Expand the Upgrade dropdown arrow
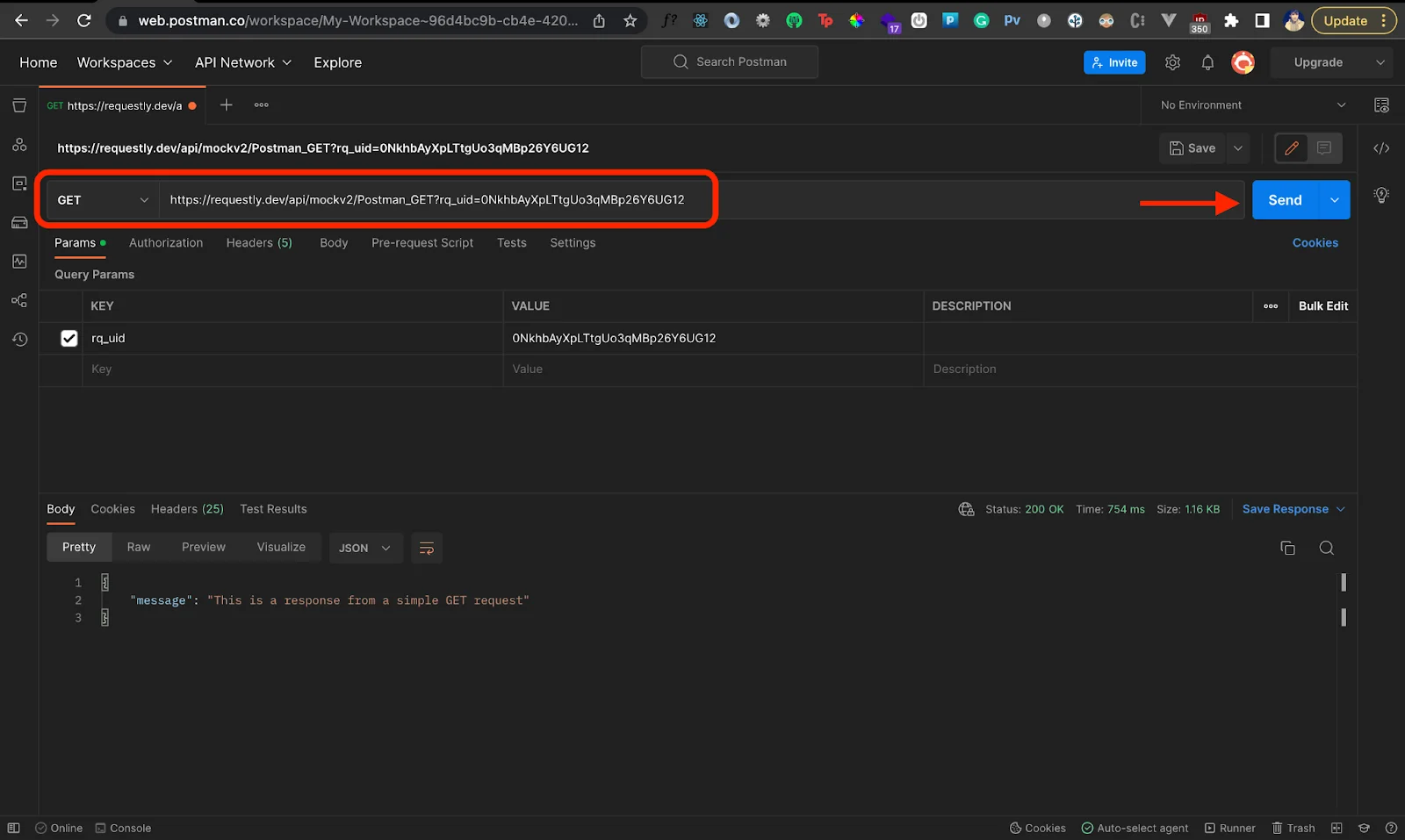This screenshot has width=1405, height=840. pyautogui.click(x=1380, y=62)
